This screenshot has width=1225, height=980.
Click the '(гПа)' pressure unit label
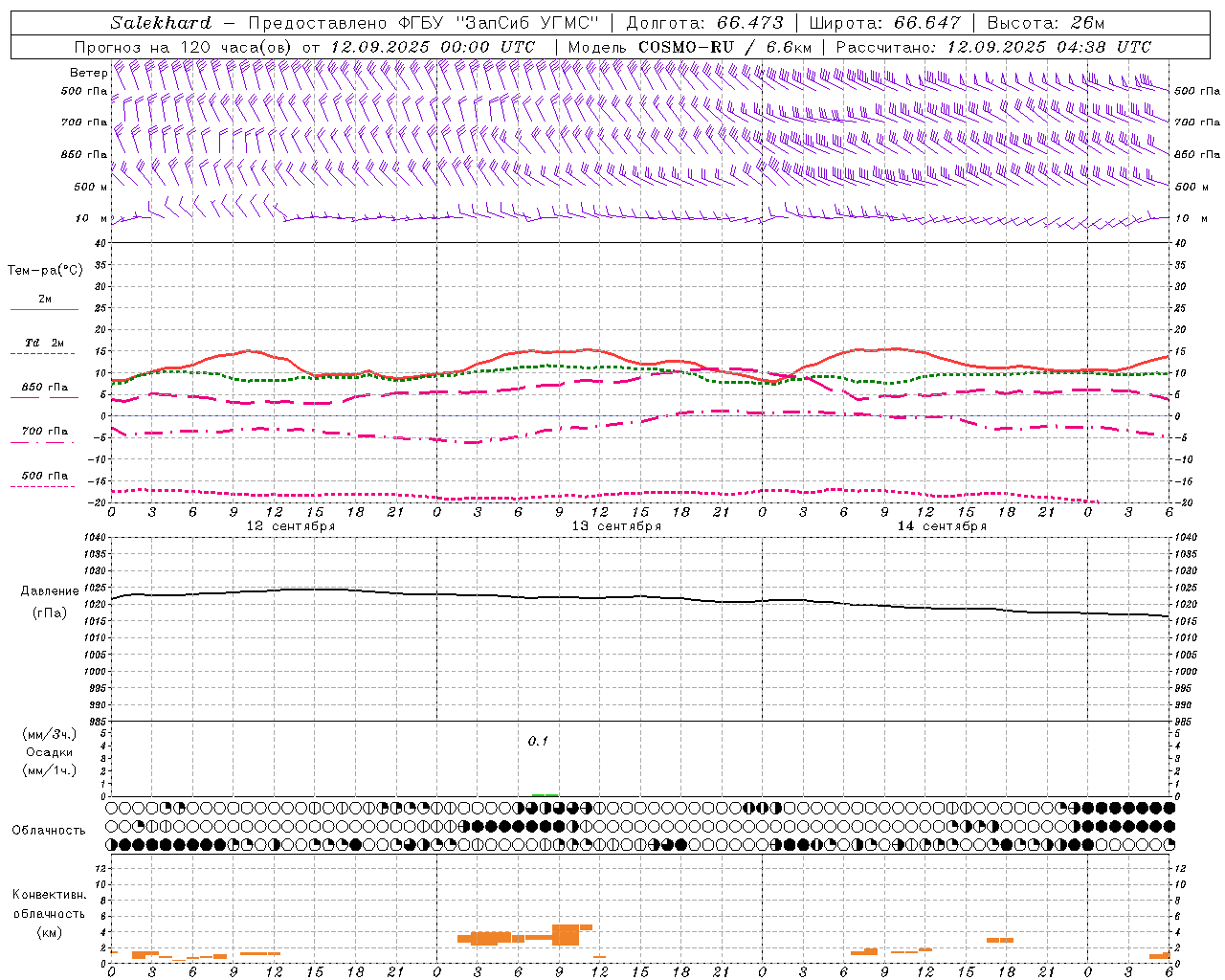coord(50,613)
